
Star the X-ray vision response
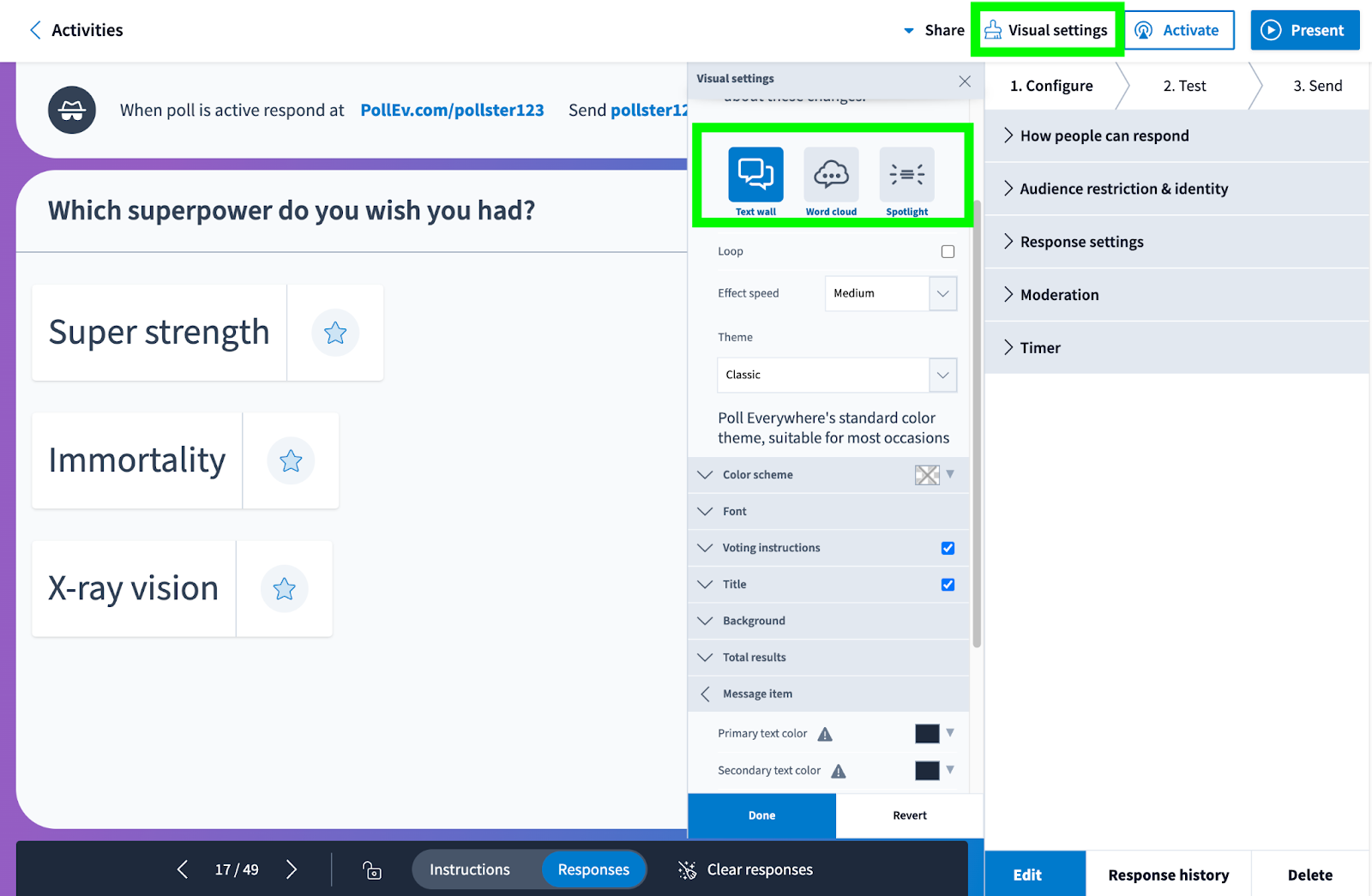(284, 589)
